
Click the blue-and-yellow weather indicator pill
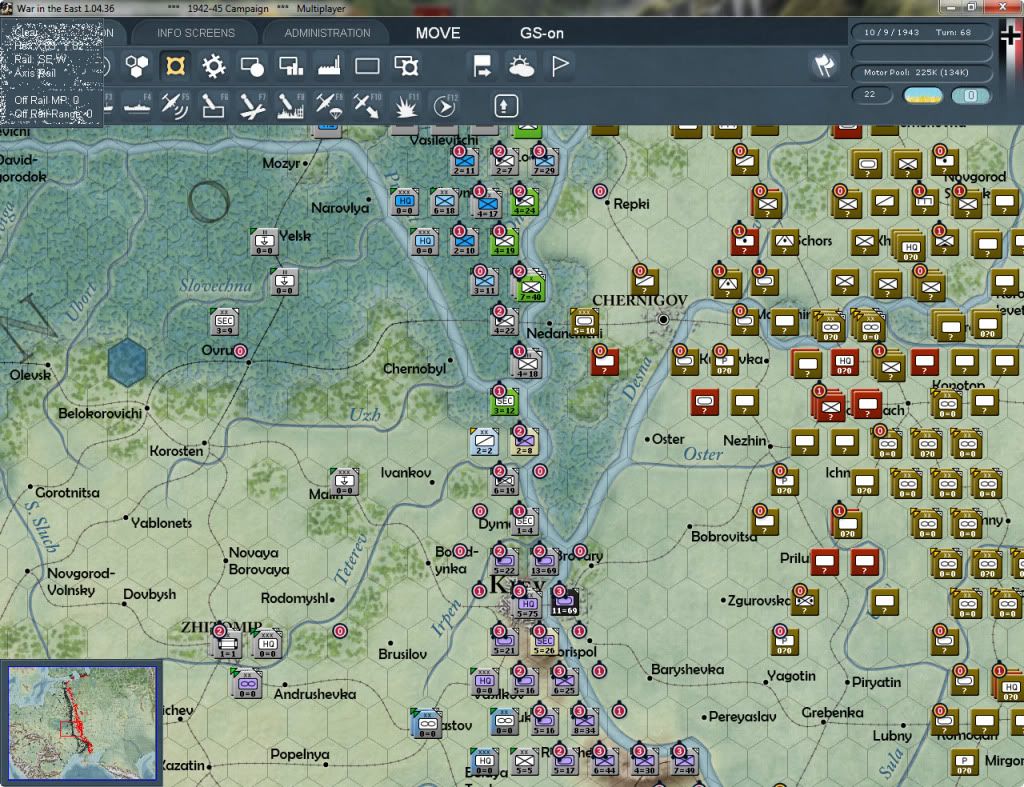[x=922, y=95]
